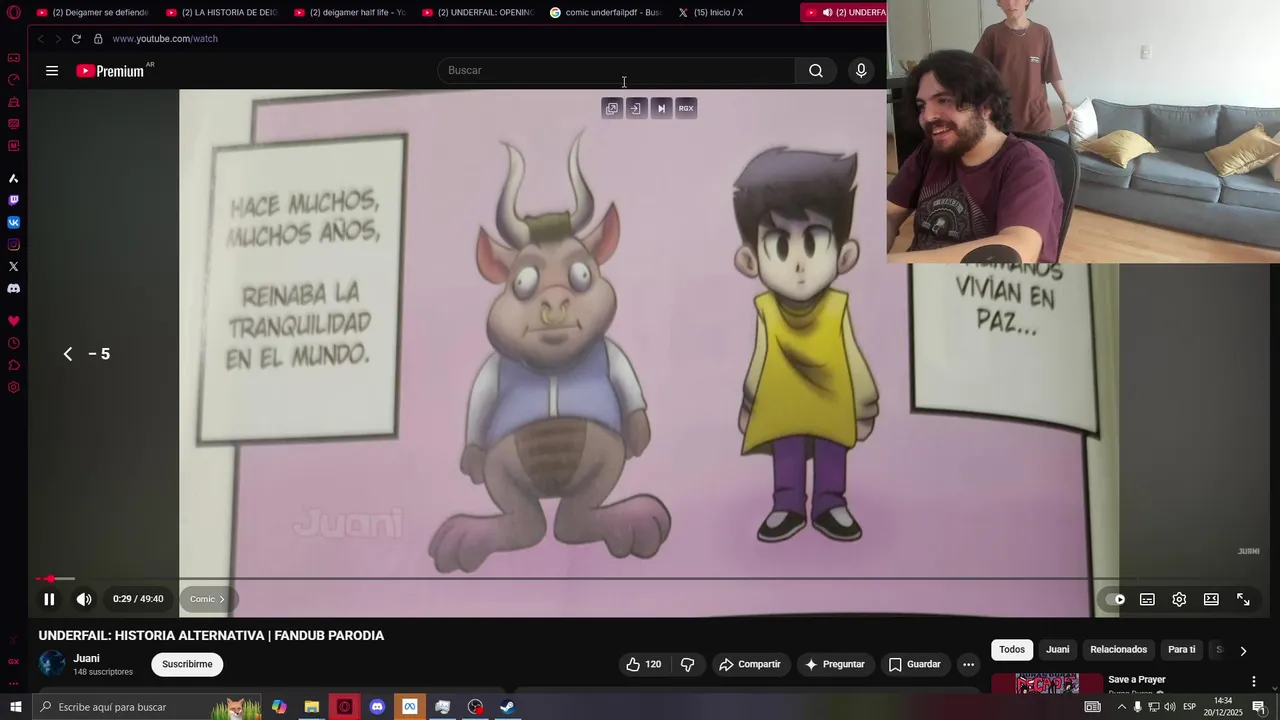Open the taskbar clock showing 14:34
This screenshot has width=1280, height=720.
(1222, 707)
